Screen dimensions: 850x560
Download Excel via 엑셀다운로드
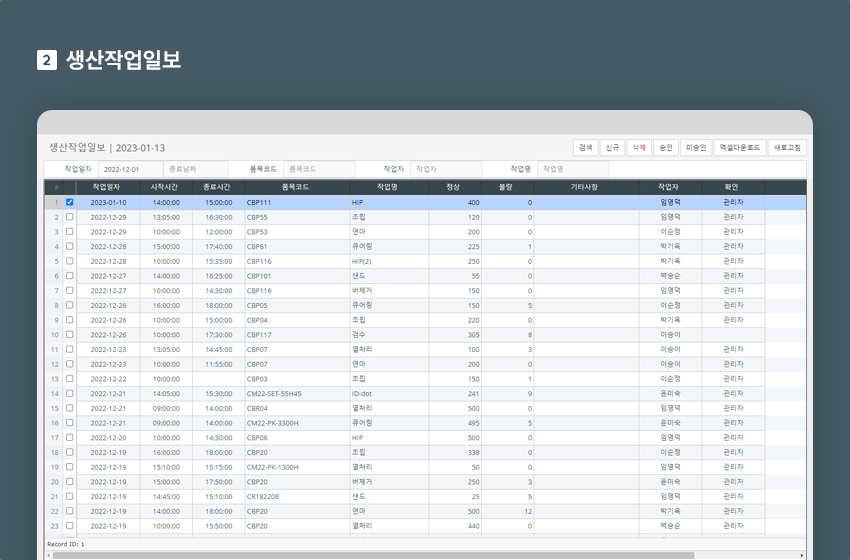pos(740,147)
